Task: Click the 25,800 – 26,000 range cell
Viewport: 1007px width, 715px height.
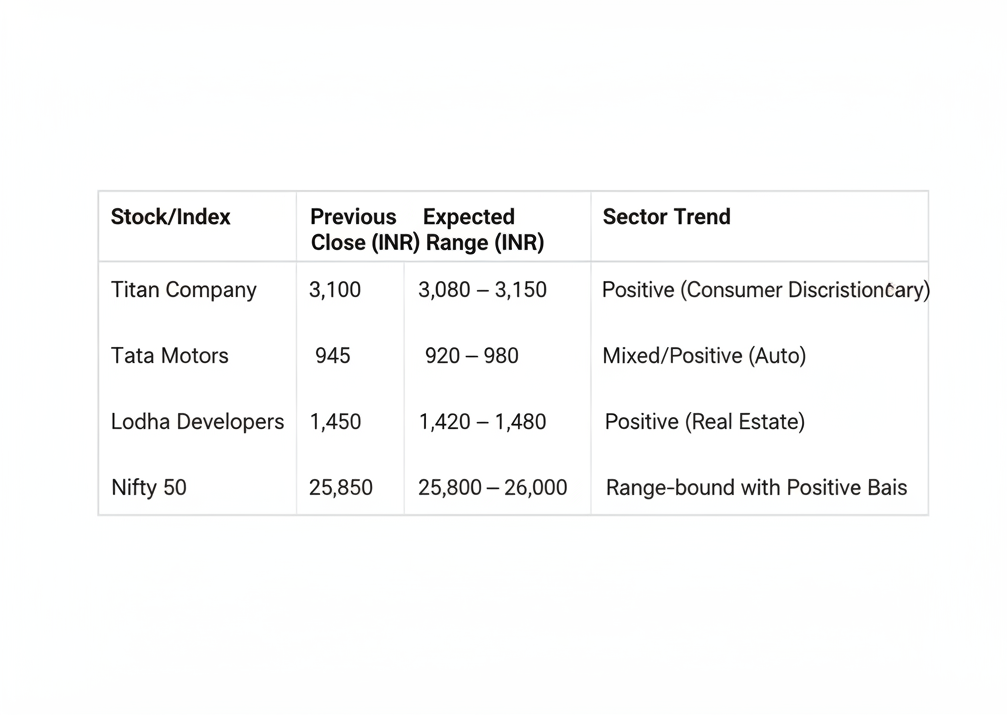Action: click(x=492, y=488)
